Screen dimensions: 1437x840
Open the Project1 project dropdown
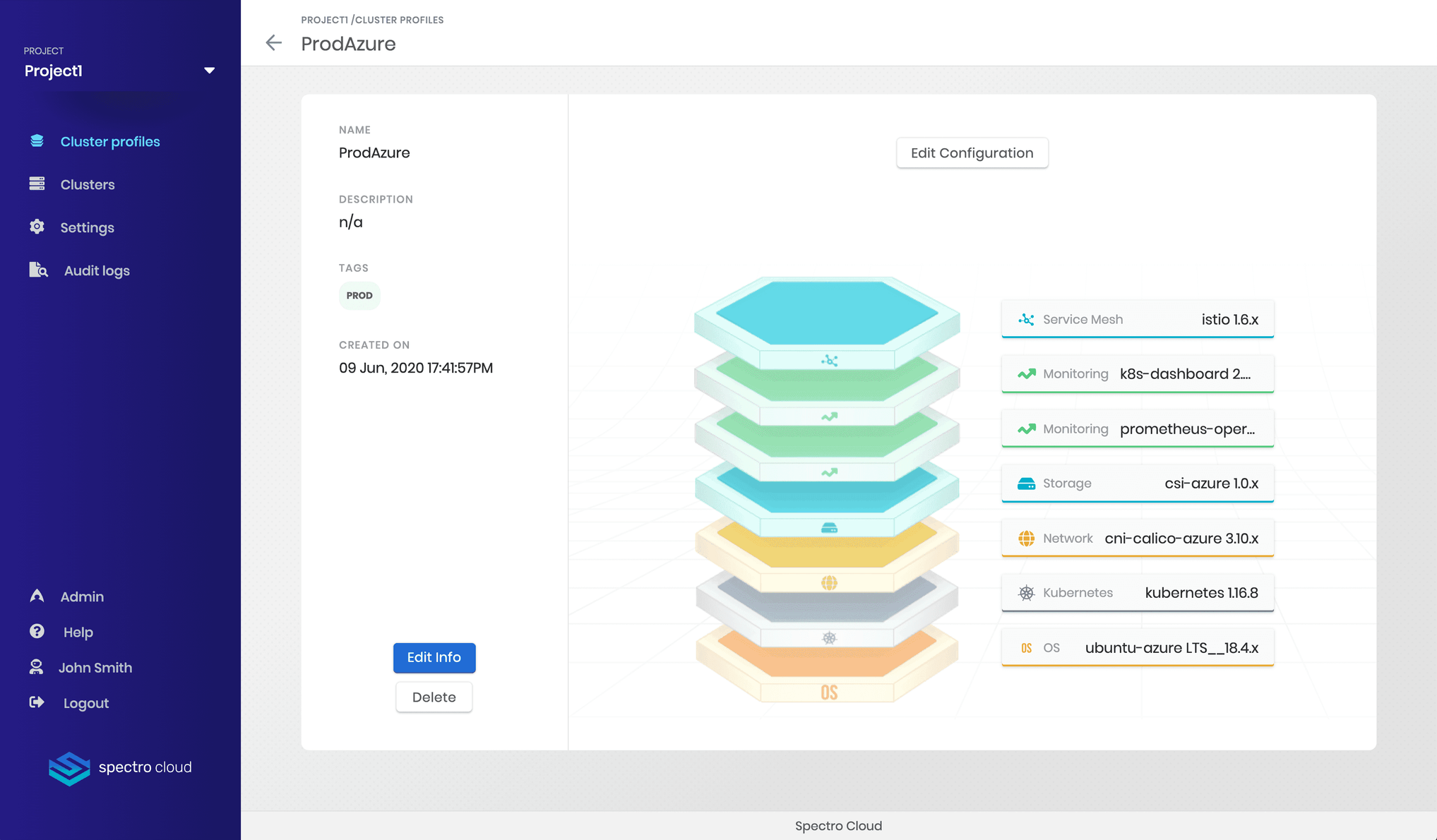click(x=119, y=71)
